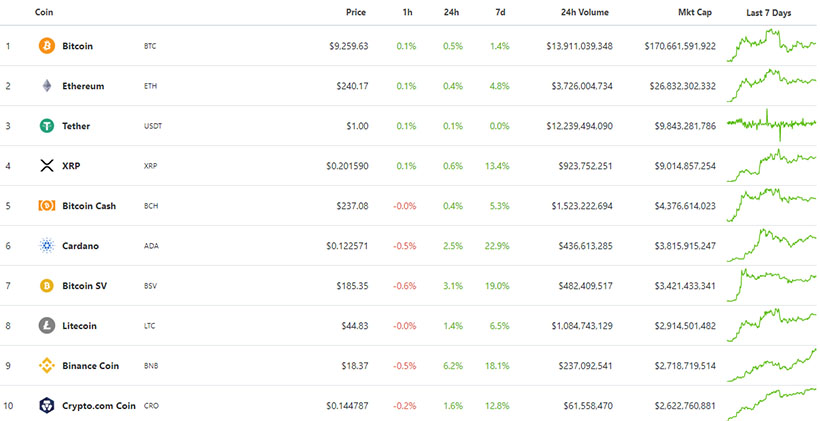
Task: Click Bitcoin market cap $170,661,591,922
Action: 680,46
